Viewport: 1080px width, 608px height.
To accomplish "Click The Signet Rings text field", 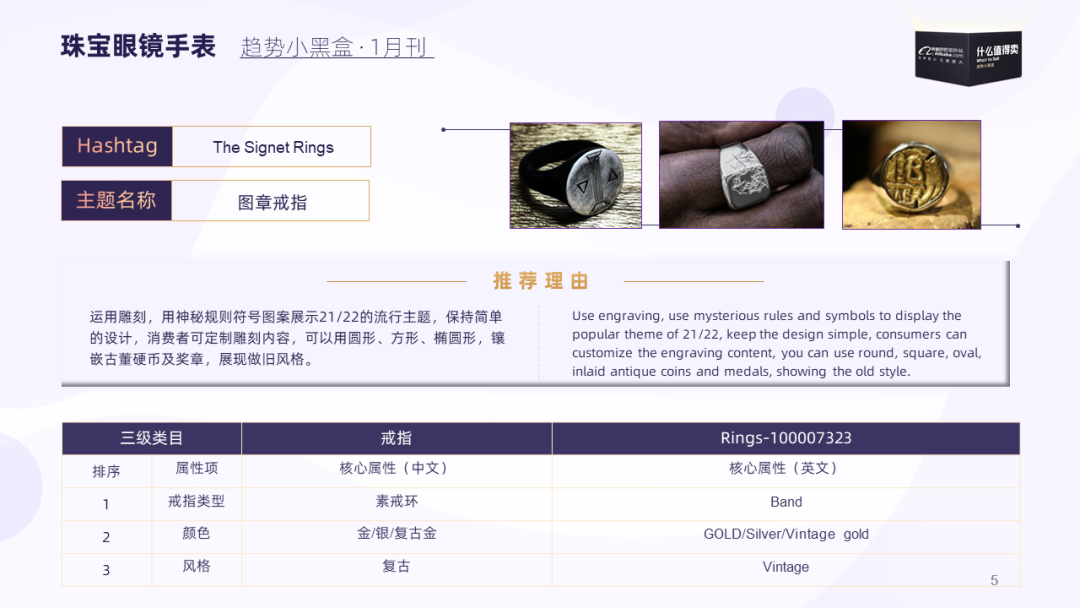I will (x=271, y=147).
